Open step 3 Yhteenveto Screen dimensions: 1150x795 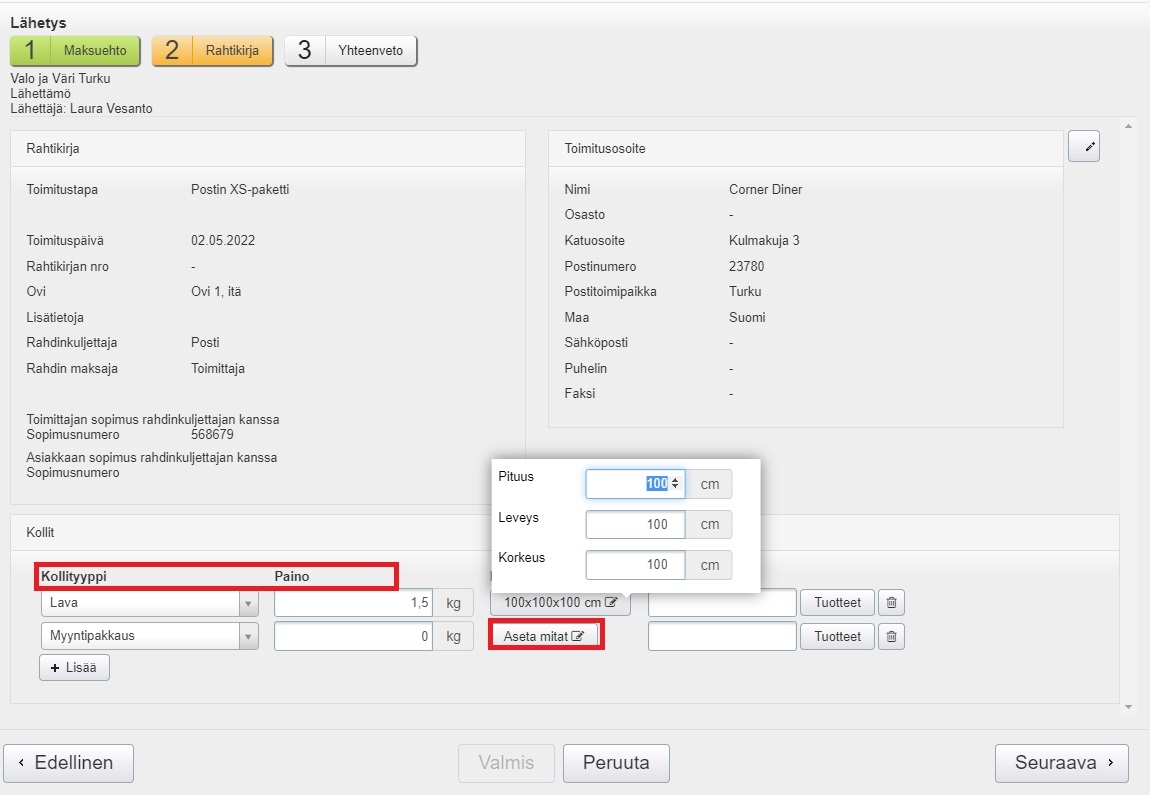pyautogui.click(x=350, y=50)
